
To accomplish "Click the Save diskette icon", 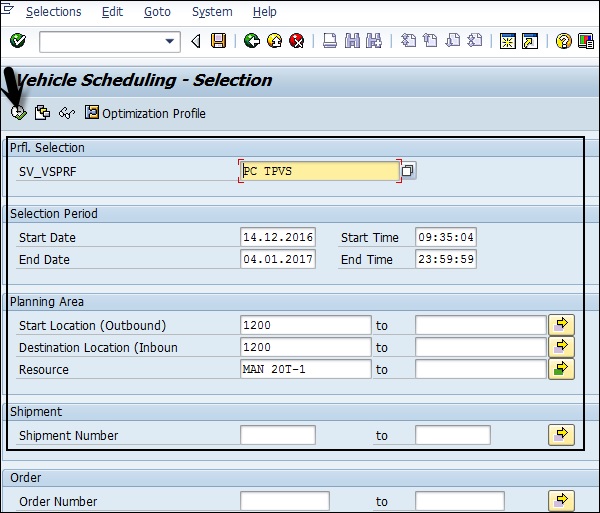I will tap(219, 41).
